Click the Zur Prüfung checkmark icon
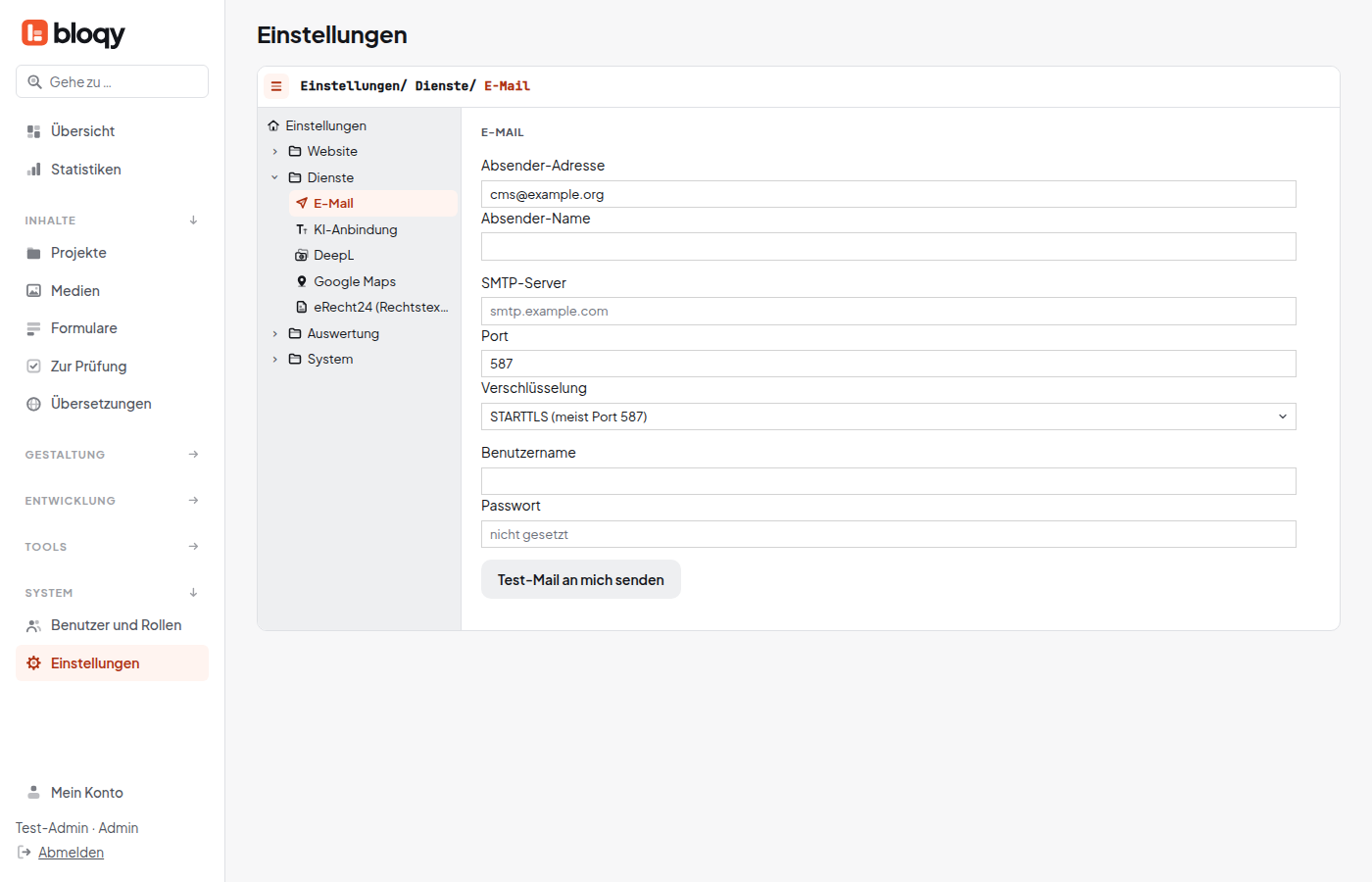 click(33, 367)
